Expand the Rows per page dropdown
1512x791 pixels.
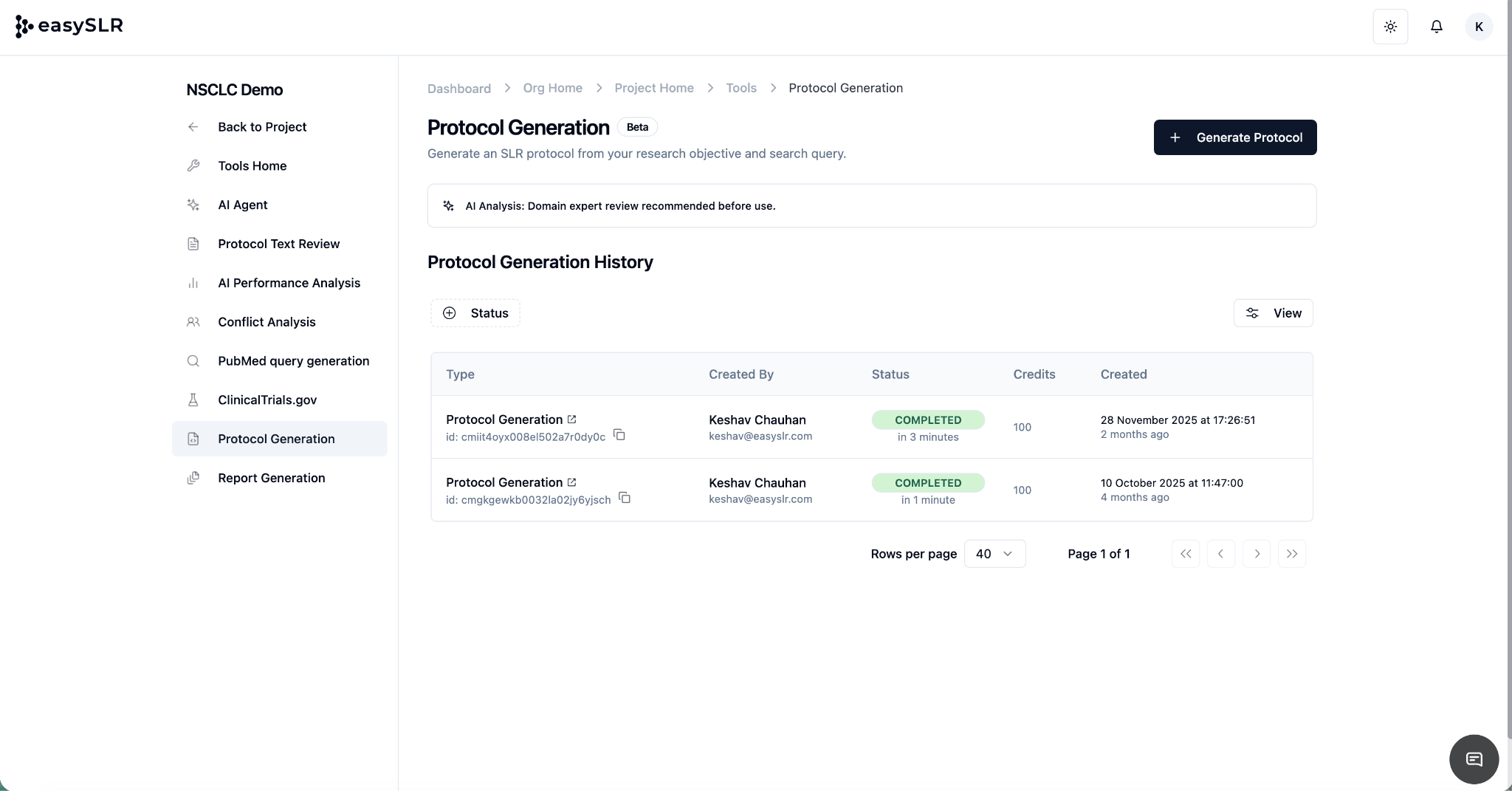pyautogui.click(x=994, y=554)
